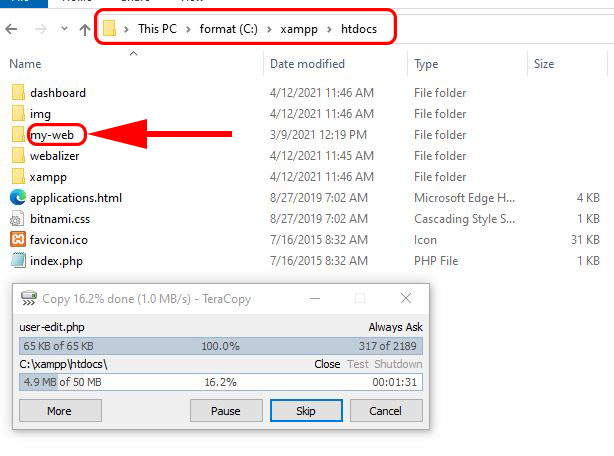Open the recent locations dropdown arrow
The image size is (614, 456).
65,29
